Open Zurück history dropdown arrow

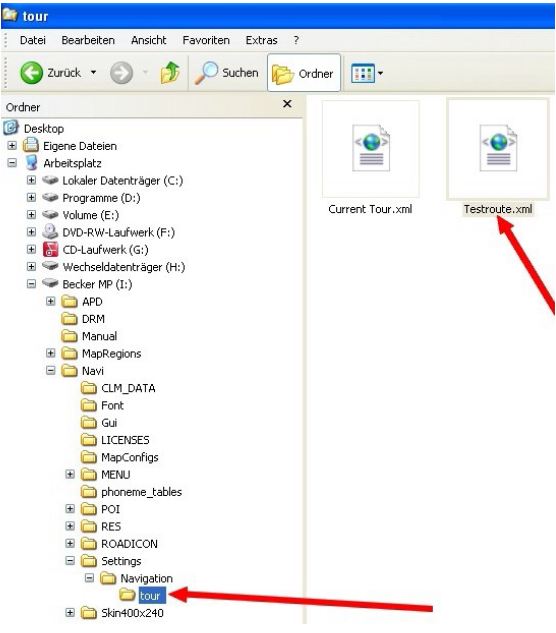(x=94, y=73)
